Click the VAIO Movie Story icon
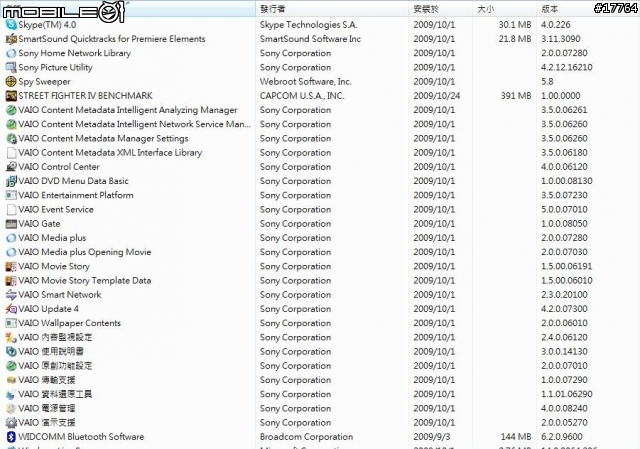The width and height of the screenshot is (640, 449). point(11,266)
